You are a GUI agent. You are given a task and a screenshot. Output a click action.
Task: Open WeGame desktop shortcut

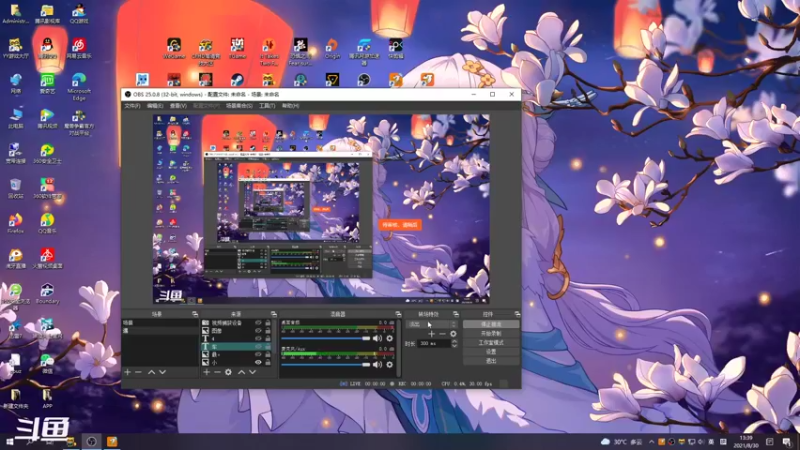pos(173,48)
